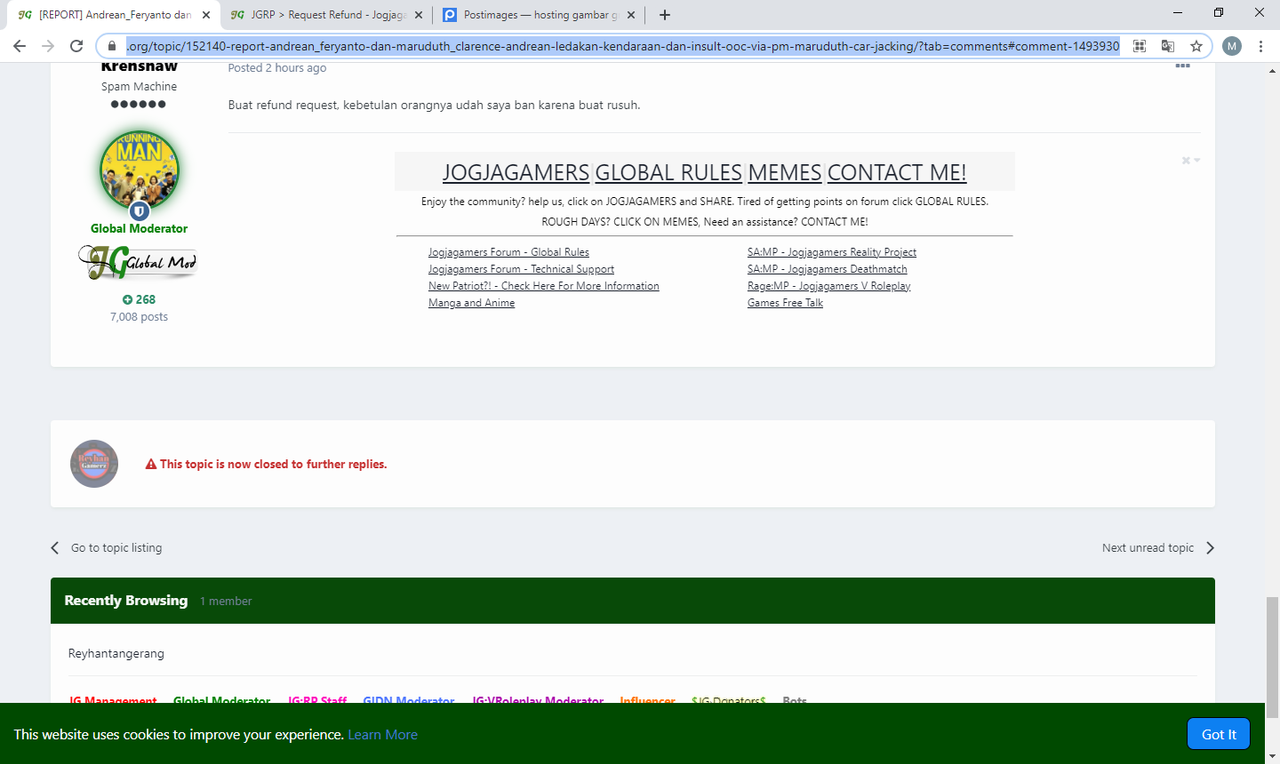1280x764 pixels.
Task: Accept cookies with the Got It button
Action: click(1219, 734)
